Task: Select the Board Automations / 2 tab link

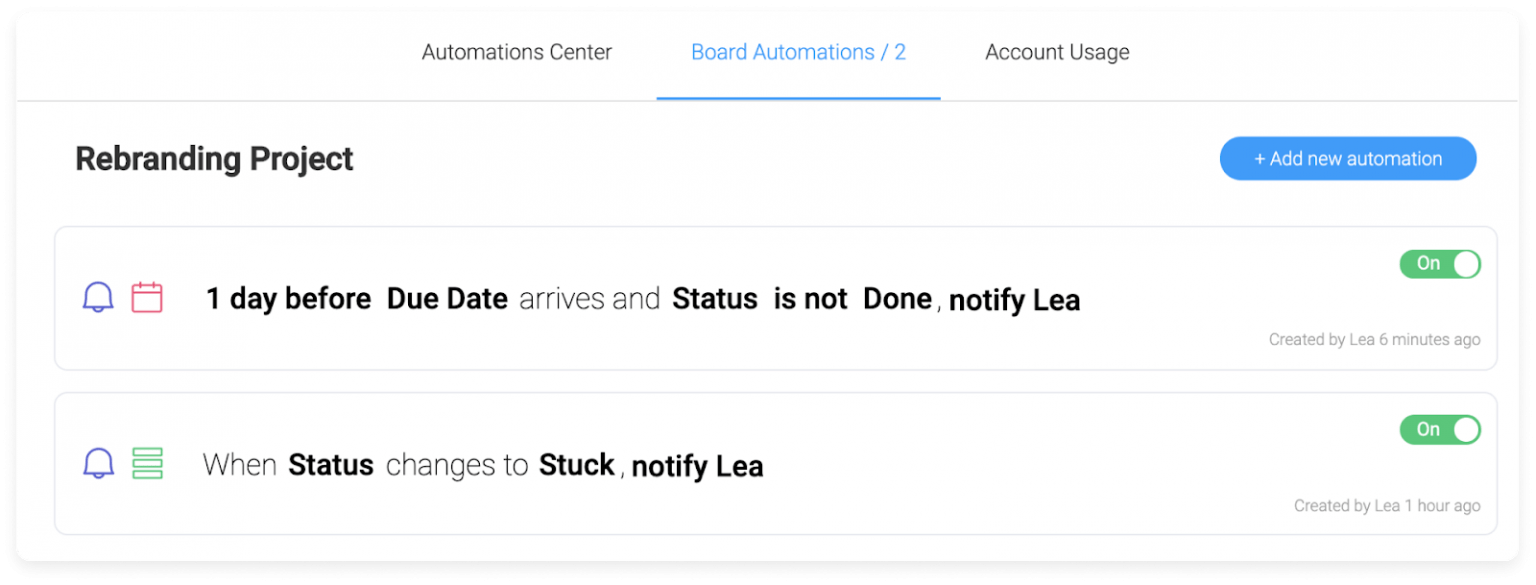Action: pos(798,52)
